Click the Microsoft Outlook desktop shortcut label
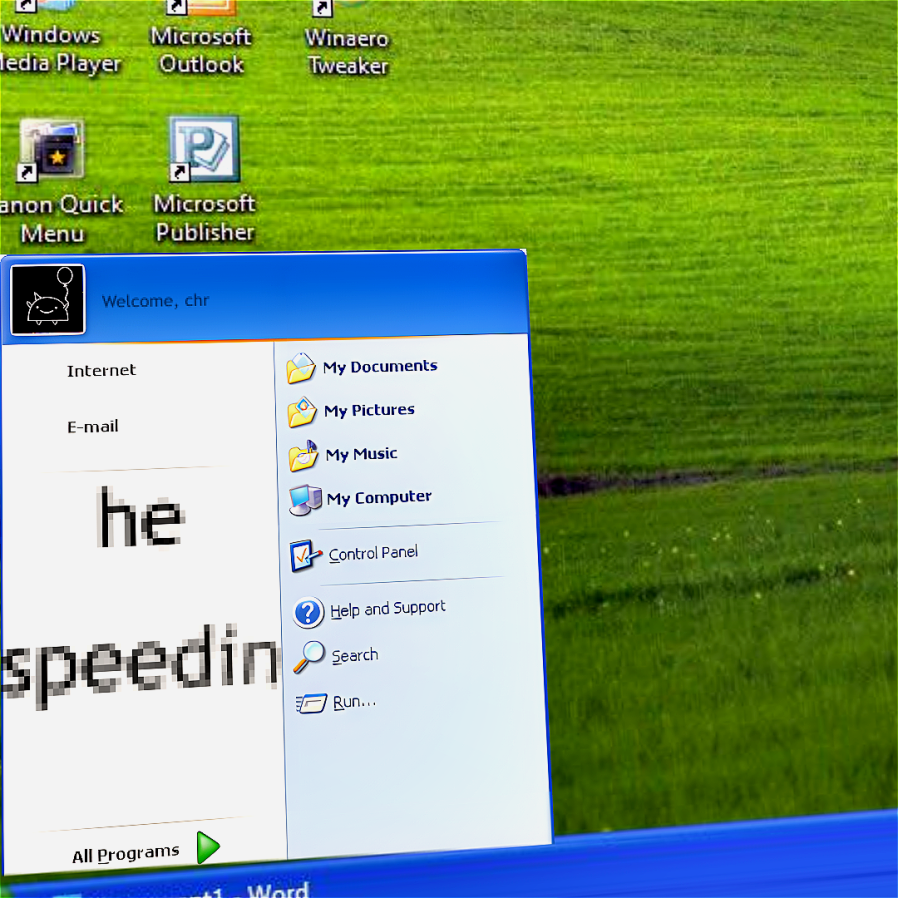 tap(201, 50)
